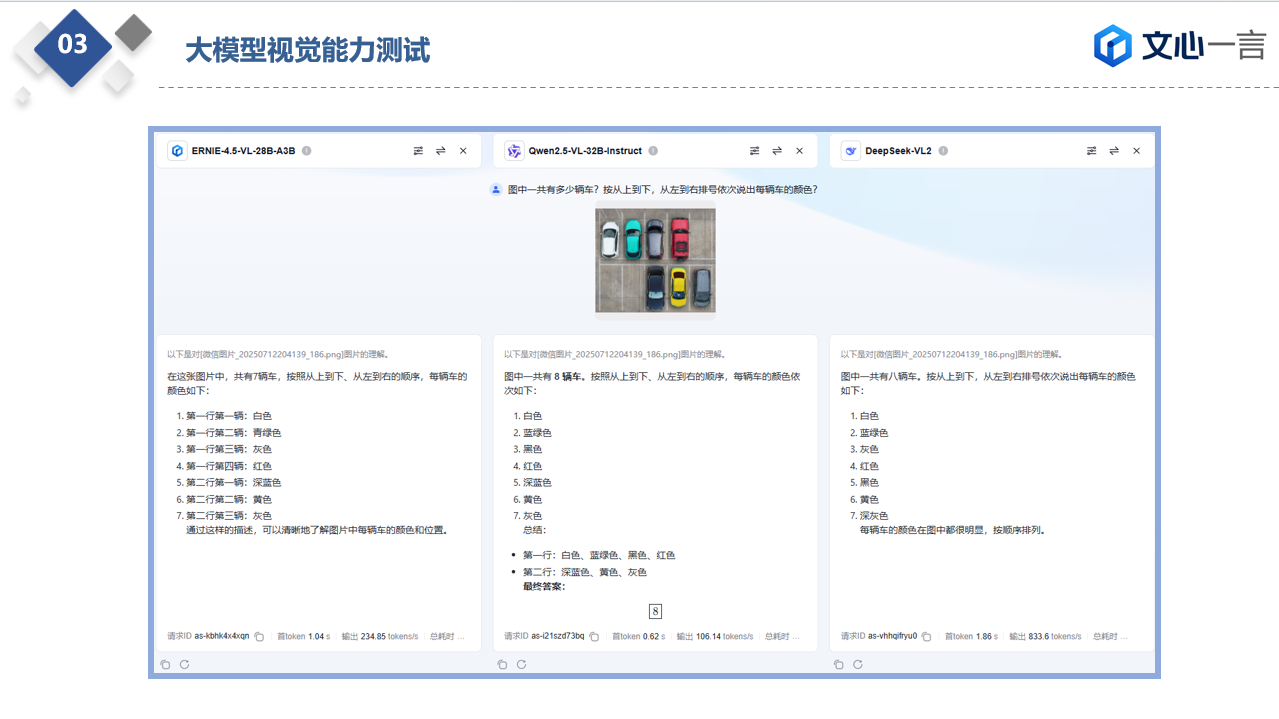Close the ERNIE-4.5-VL-28B-A3B panel

click(x=463, y=151)
